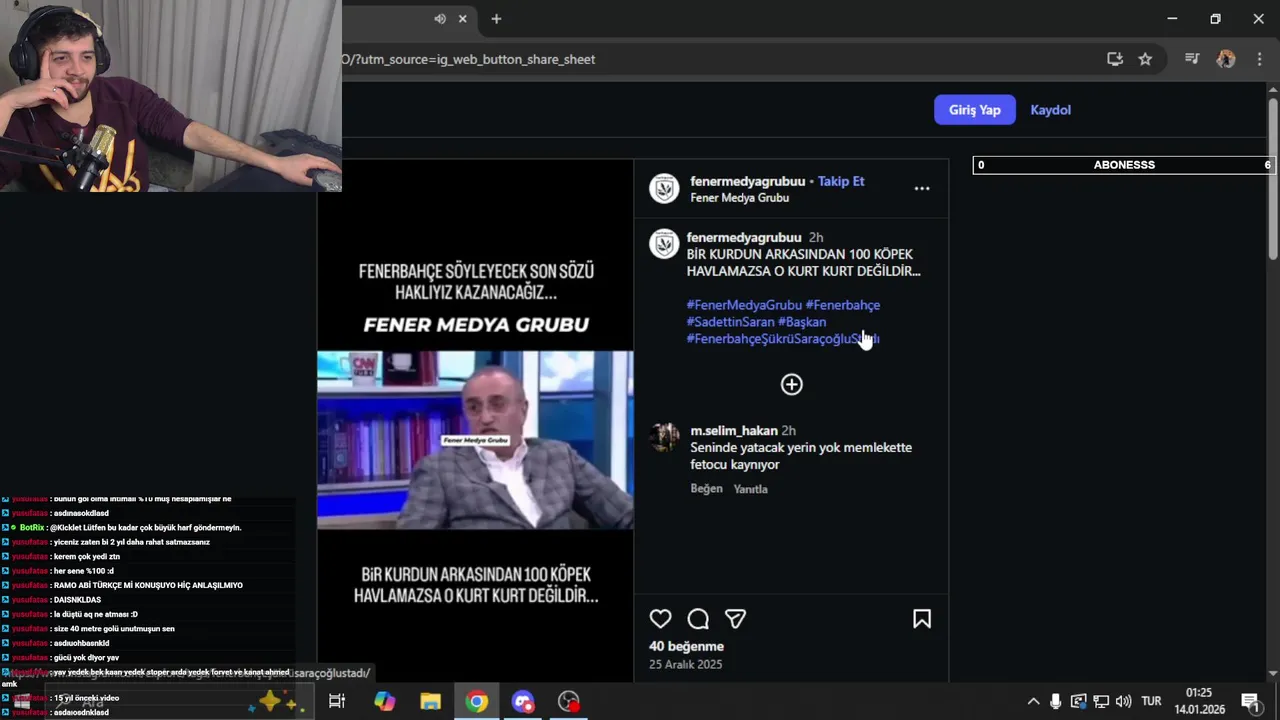1280x720 pixels.
Task: Mute the tab audio speaker icon
Action: (440, 19)
